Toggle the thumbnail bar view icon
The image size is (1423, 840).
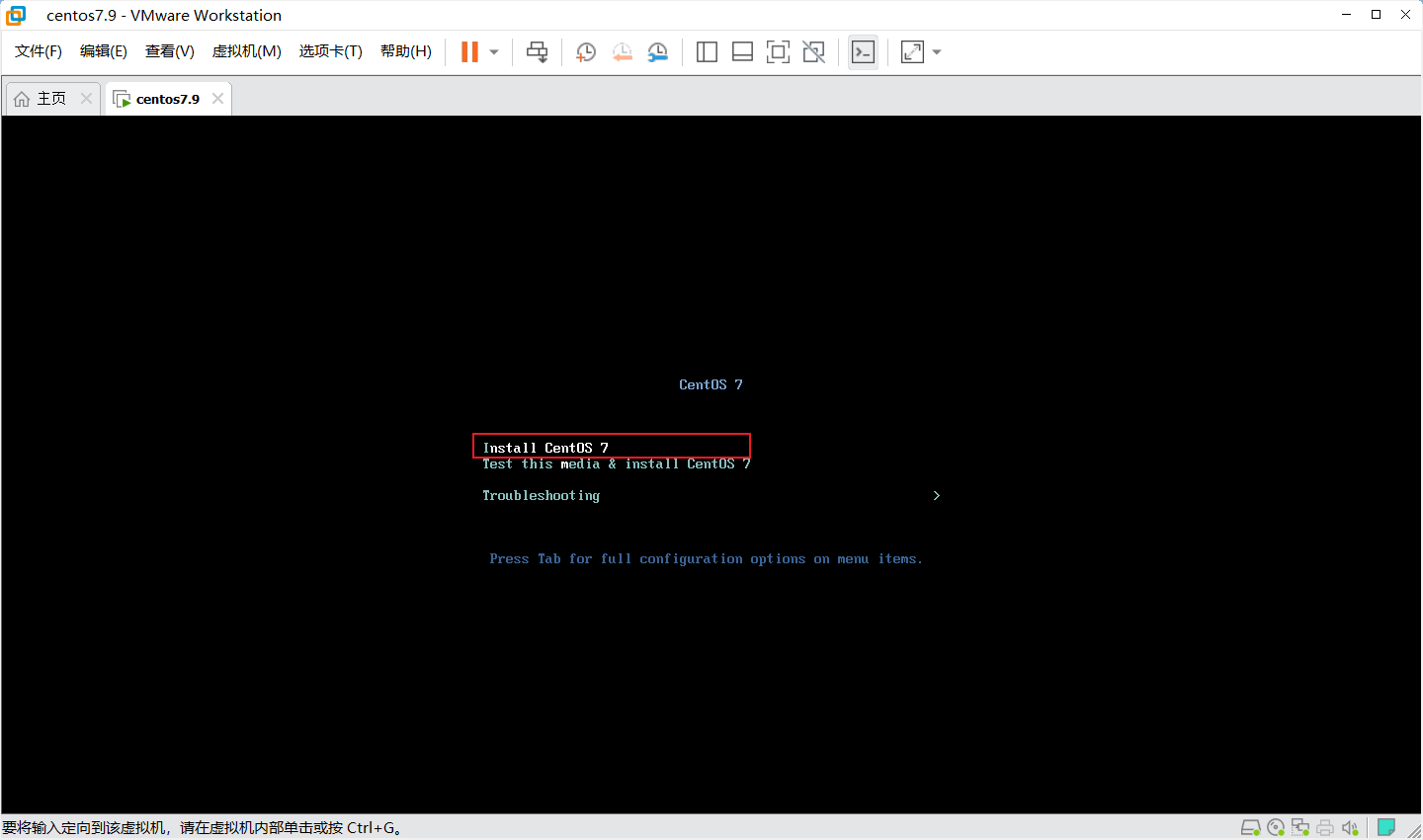pyautogui.click(x=742, y=52)
